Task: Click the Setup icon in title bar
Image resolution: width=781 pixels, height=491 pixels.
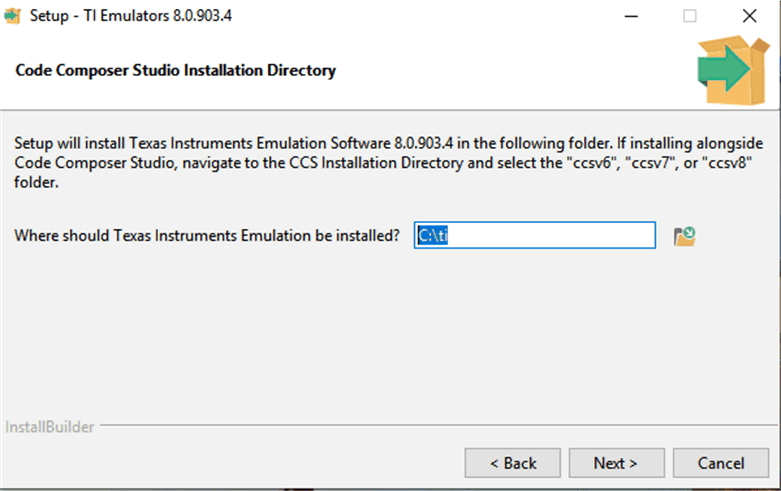Action: pos(13,17)
